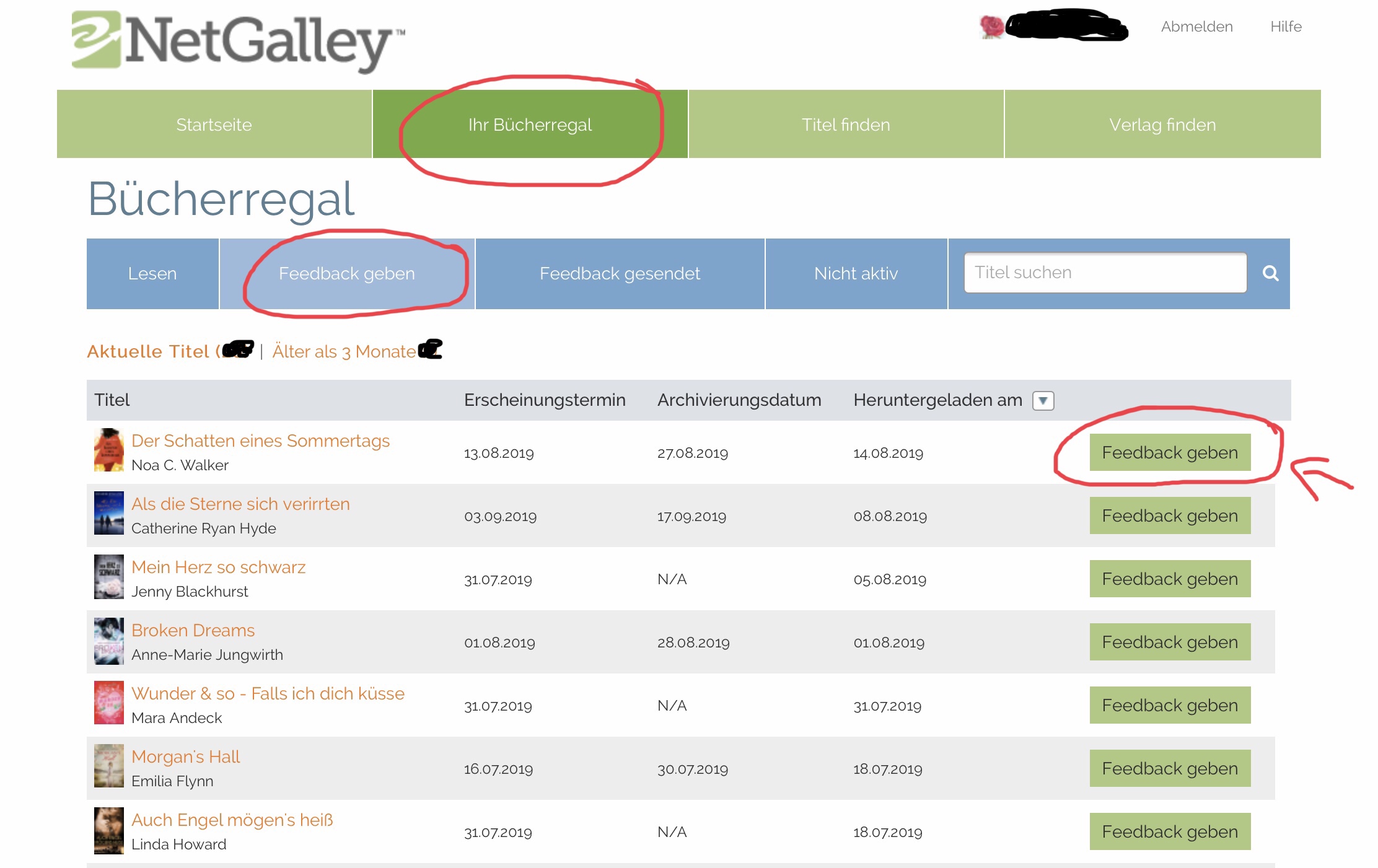Select author name Emilia Flynn
The width and height of the screenshot is (1378, 868).
pos(172,781)
